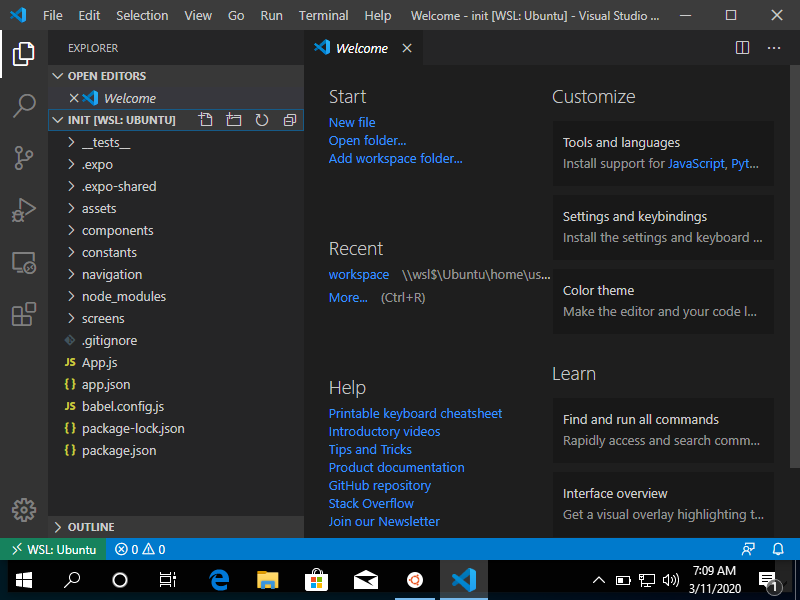The height and width of the screenshot is (600, 800).
Task: Click the New File icon in INIT header
Action: (x=206, y=120)
